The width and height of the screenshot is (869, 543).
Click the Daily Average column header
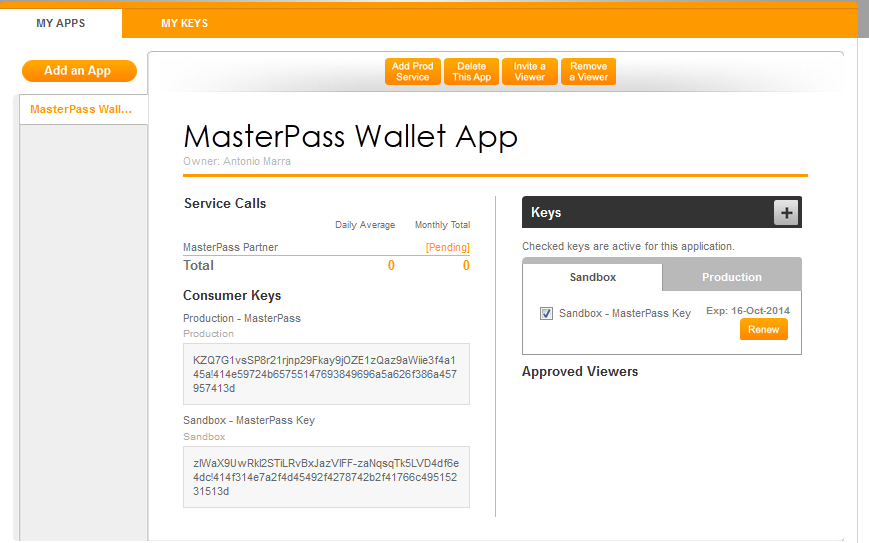[365, 225]
